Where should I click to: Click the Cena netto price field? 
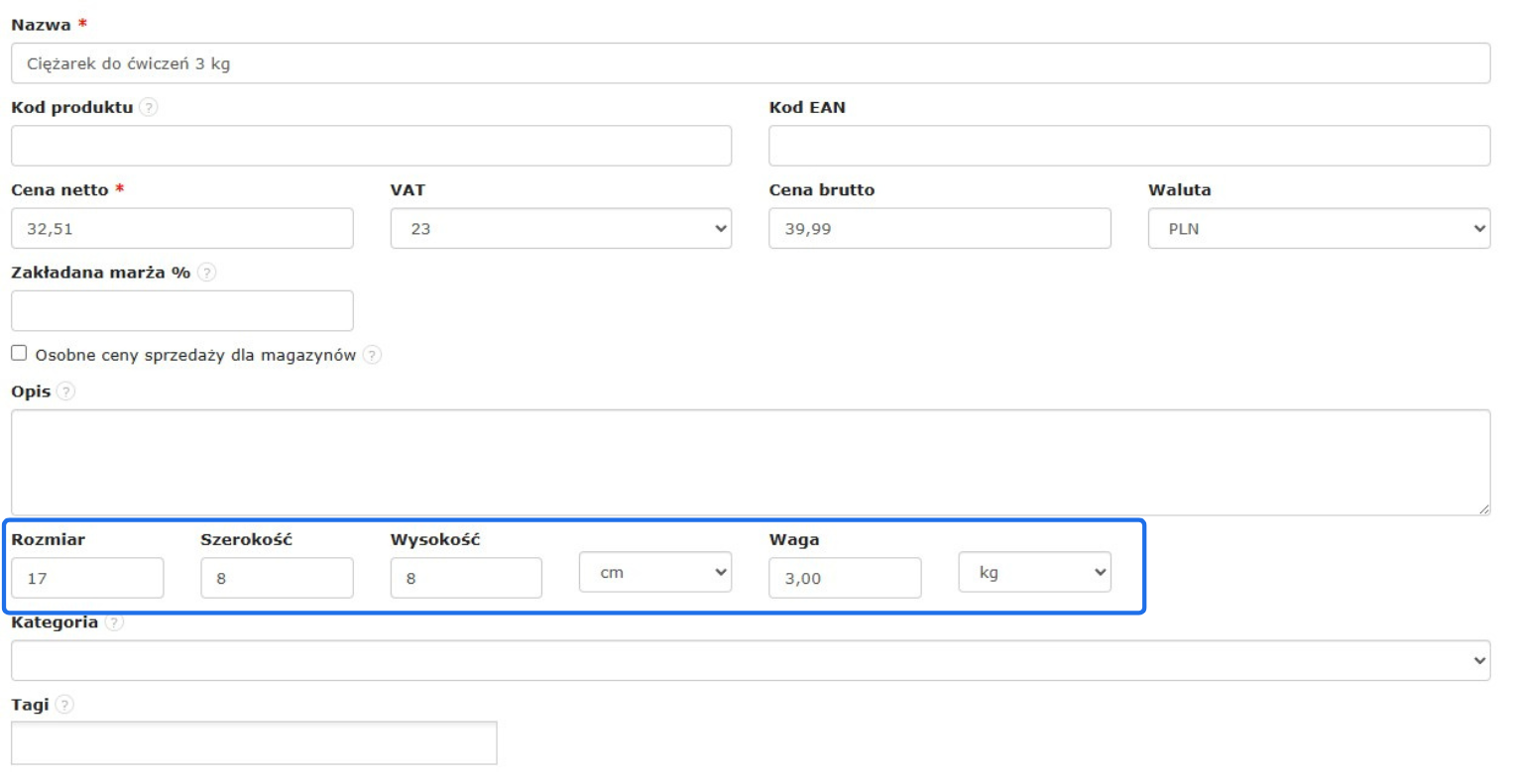[182, 229]
